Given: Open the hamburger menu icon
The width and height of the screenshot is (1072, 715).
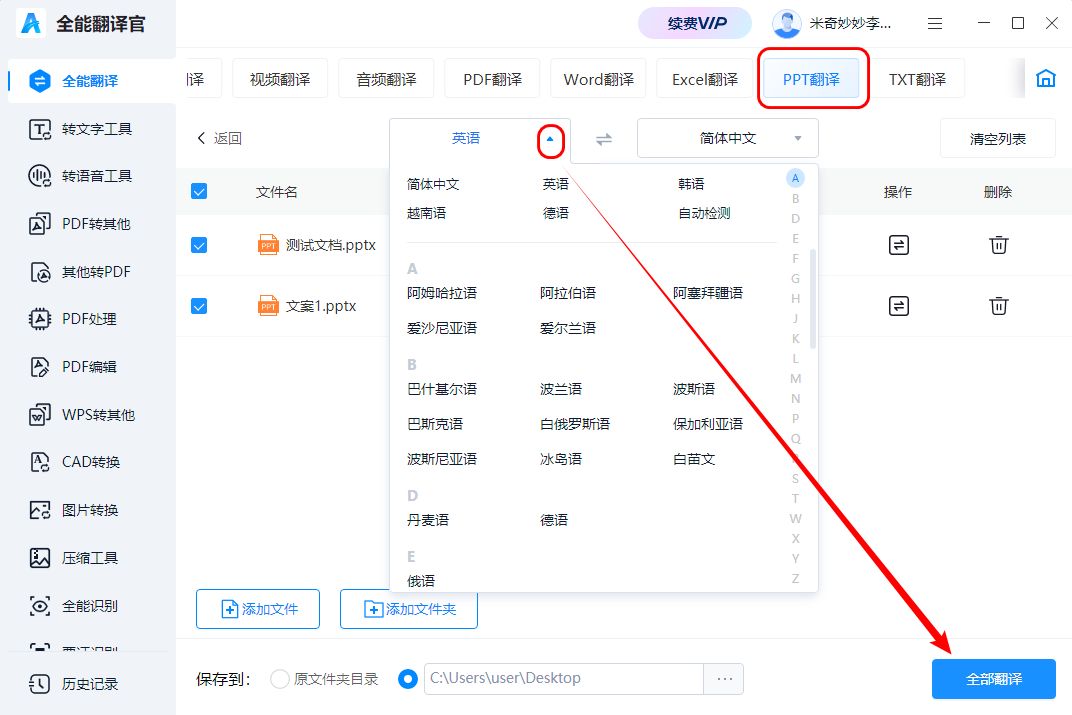Looking at the screenshot, I should click(x=935, y=24).
